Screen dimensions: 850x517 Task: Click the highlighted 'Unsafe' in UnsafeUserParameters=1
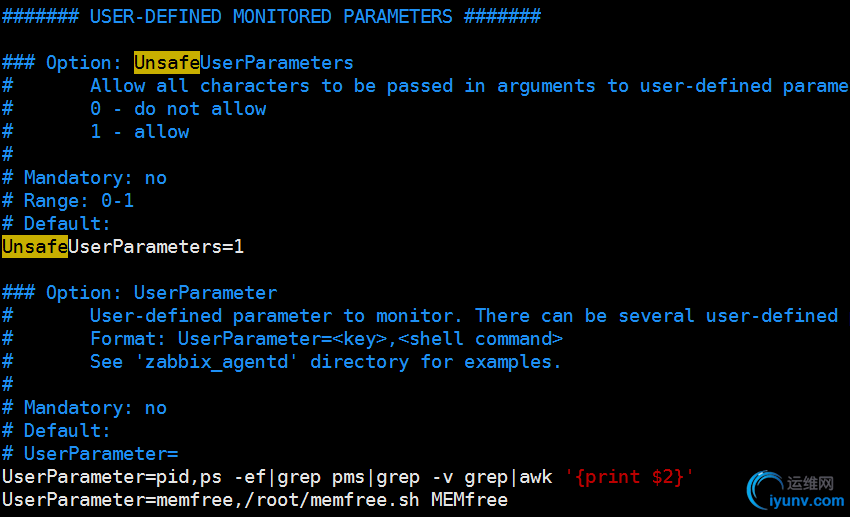35,246
